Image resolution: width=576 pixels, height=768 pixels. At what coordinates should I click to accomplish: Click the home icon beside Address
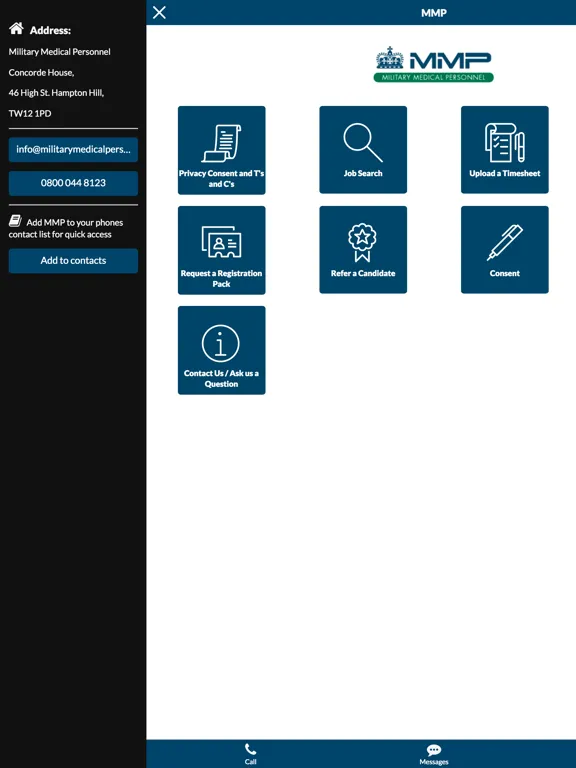[x=16, y=28]
